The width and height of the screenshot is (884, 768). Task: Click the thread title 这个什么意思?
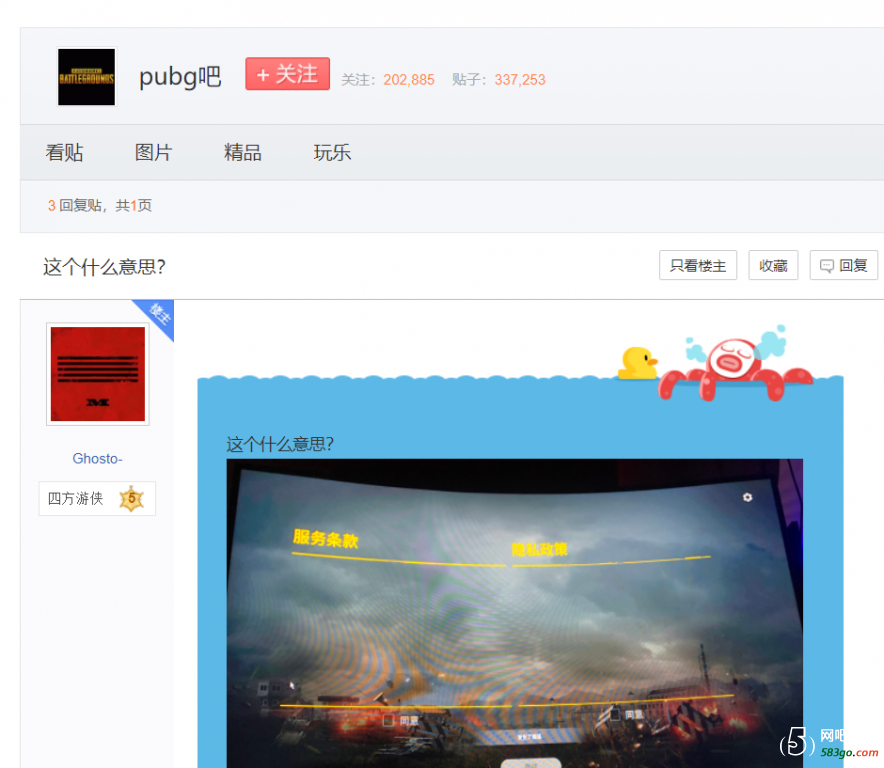click(104, 267)
